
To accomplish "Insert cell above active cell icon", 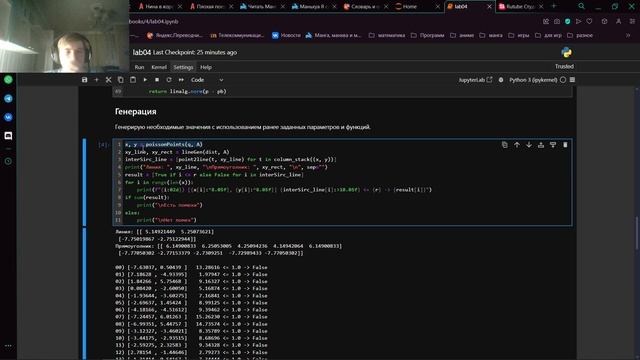I will [x=541, y=145].
